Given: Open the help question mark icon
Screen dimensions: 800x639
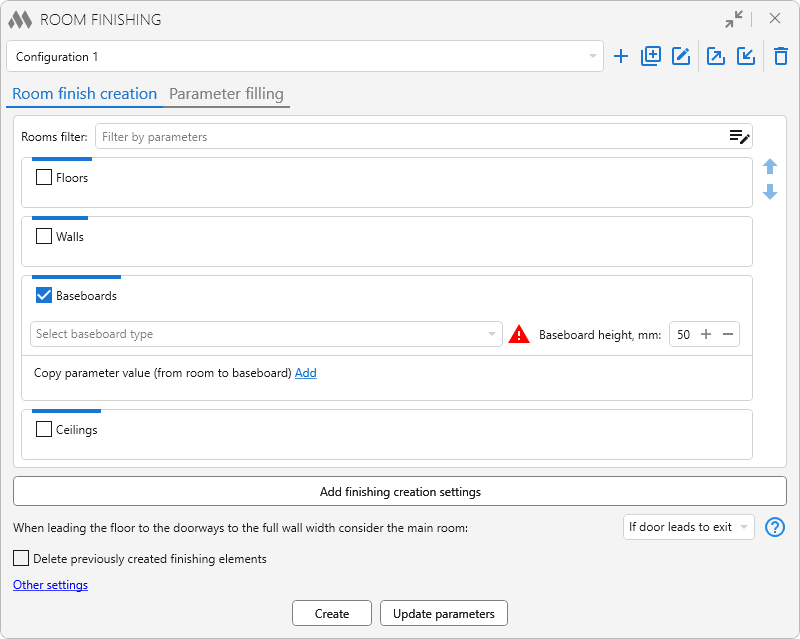Looking at the screenshot, I should point(774,527).
